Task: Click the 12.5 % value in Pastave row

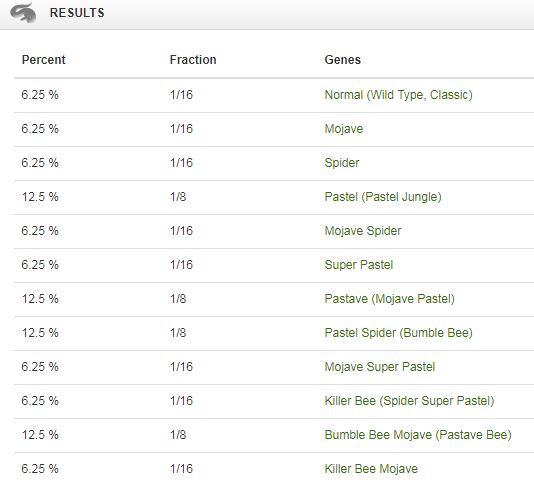Action: pos(40,299)
